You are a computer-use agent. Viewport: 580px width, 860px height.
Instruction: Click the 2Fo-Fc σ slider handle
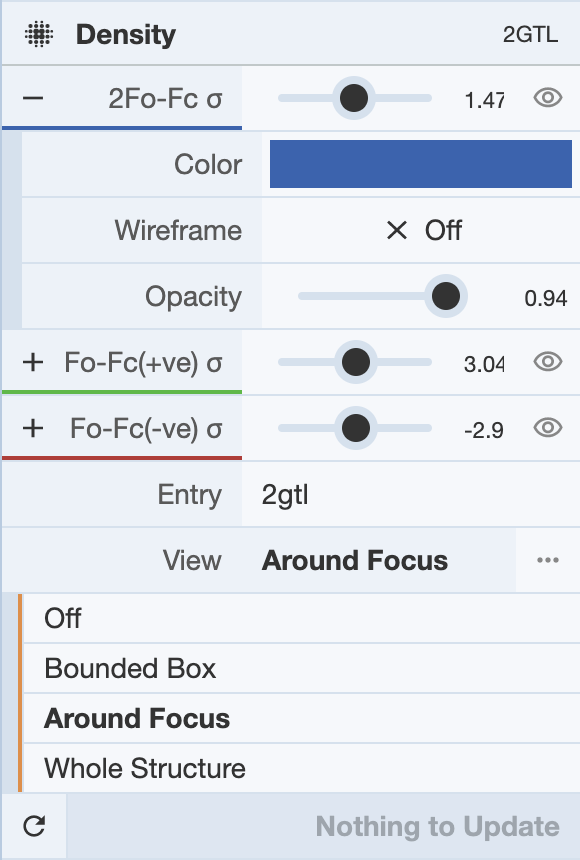tap(354, 98)
